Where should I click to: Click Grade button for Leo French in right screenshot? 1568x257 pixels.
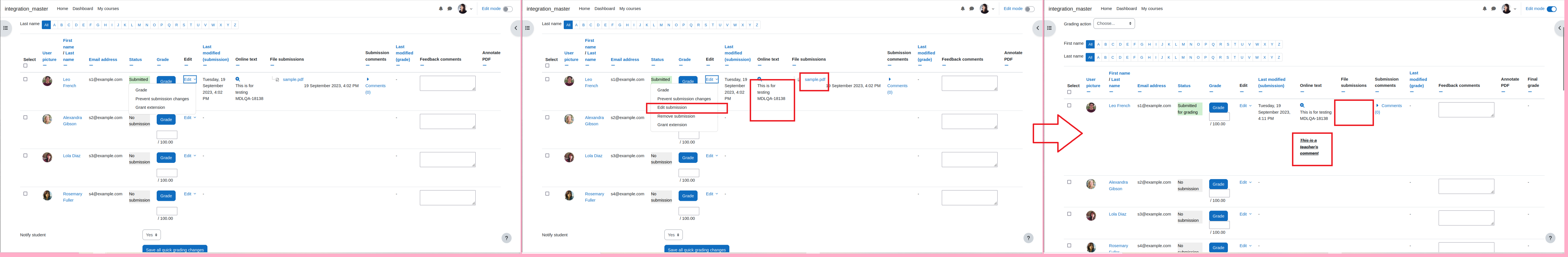(1218, 108)
